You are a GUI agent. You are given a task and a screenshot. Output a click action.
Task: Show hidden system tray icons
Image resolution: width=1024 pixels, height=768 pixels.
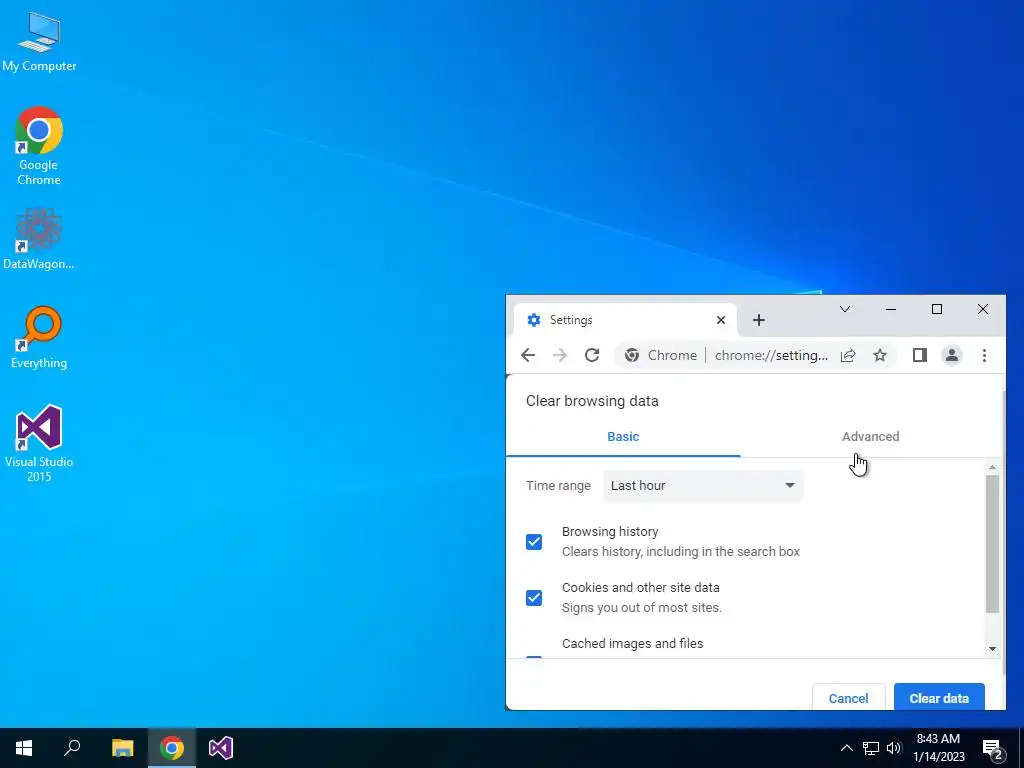[846, 748]
